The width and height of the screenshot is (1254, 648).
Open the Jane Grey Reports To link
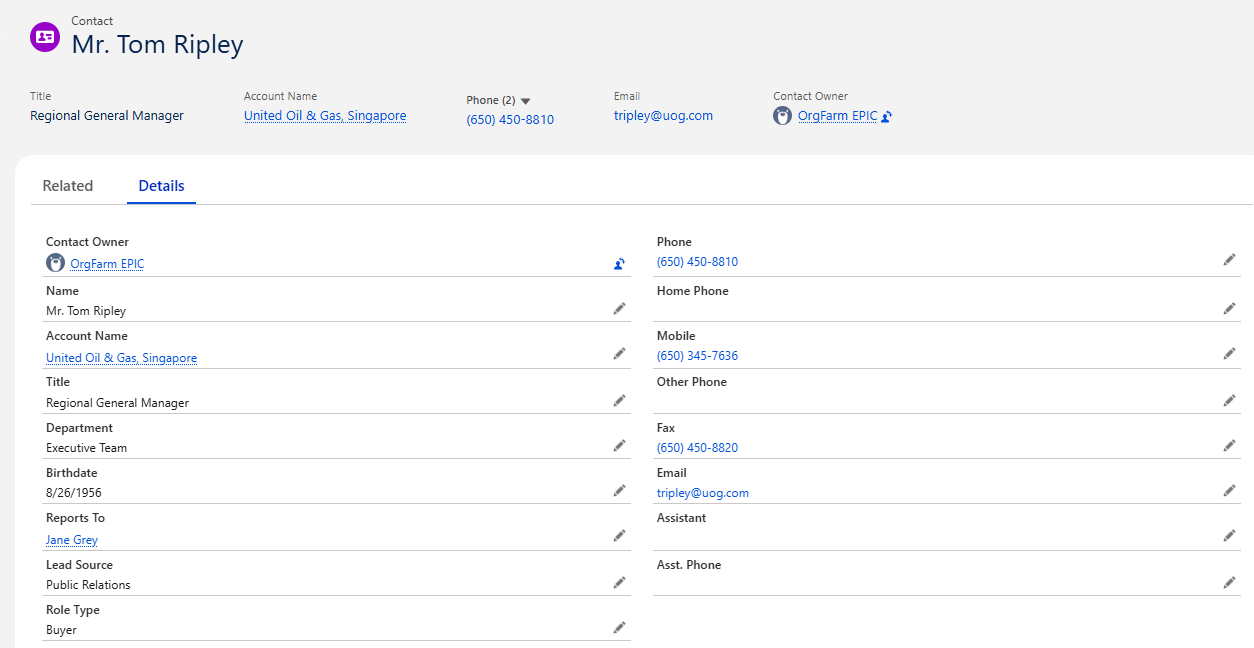[72, 540]
